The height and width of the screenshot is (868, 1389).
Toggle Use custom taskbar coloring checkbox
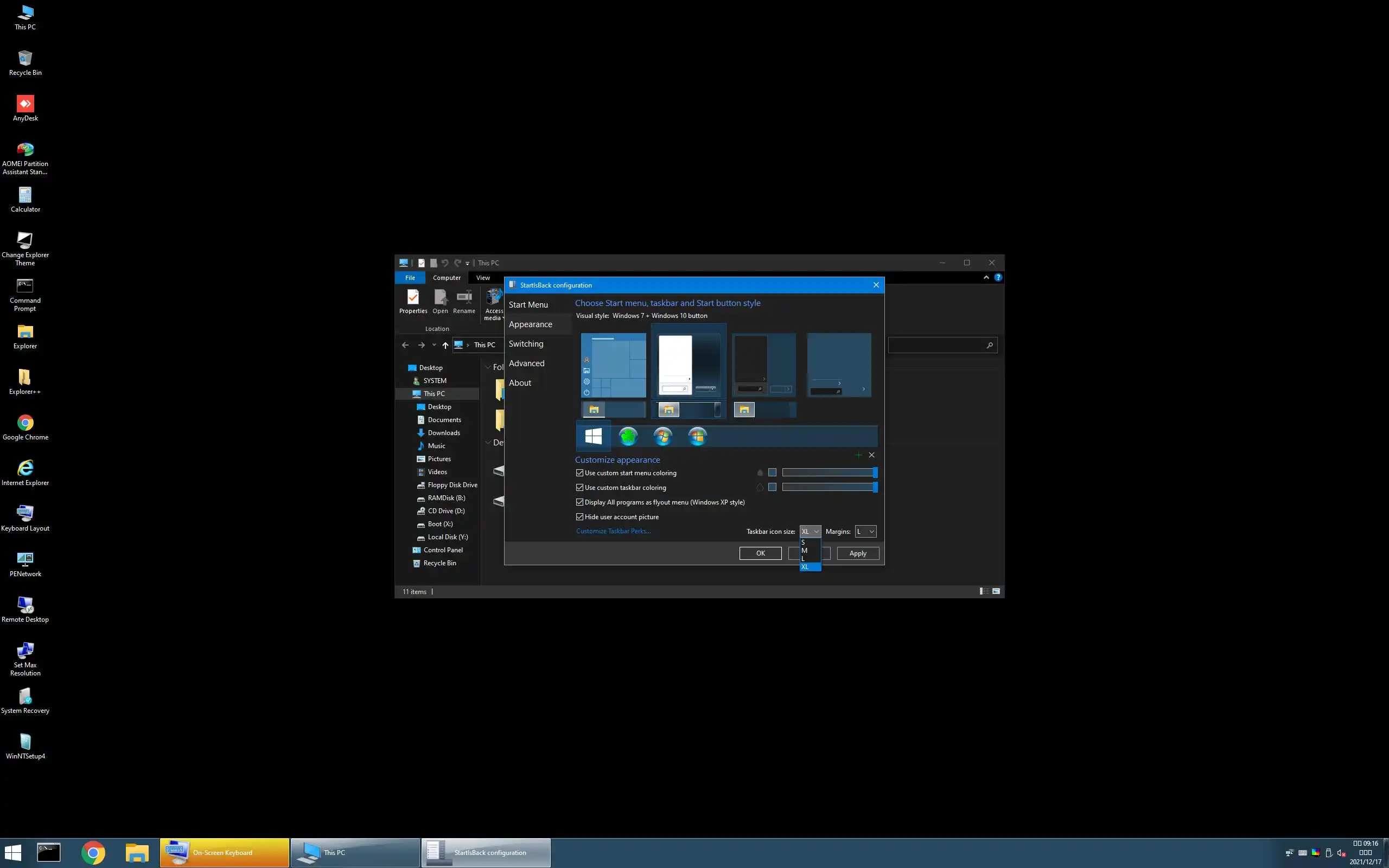click(579, 487)
